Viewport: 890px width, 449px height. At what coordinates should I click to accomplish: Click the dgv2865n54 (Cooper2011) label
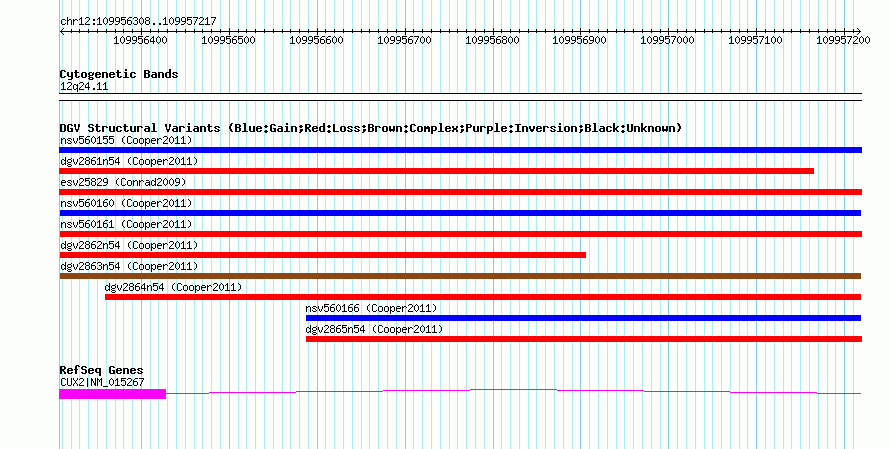point(374,329)
